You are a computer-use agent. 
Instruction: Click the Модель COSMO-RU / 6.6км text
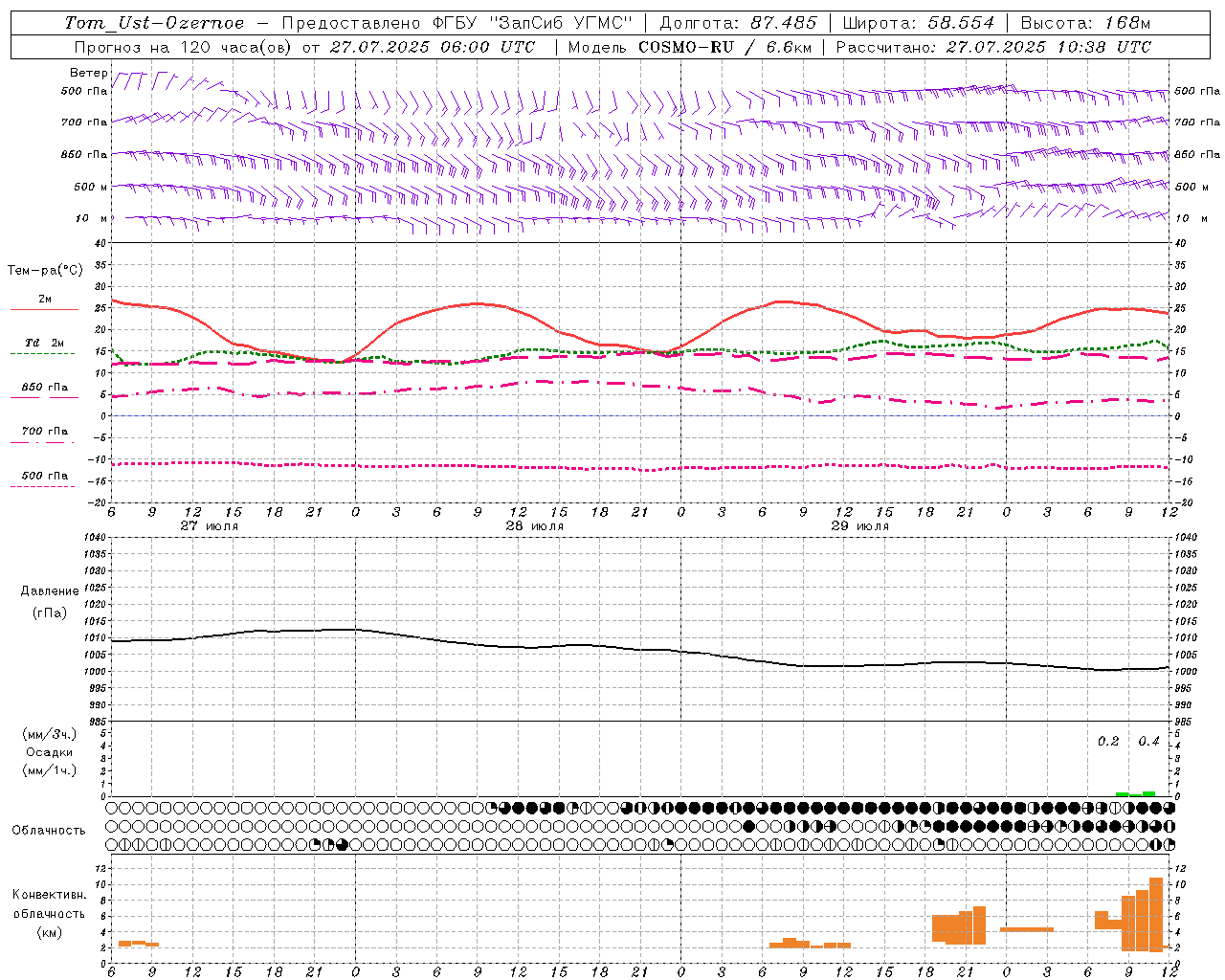tap(690, 47)
